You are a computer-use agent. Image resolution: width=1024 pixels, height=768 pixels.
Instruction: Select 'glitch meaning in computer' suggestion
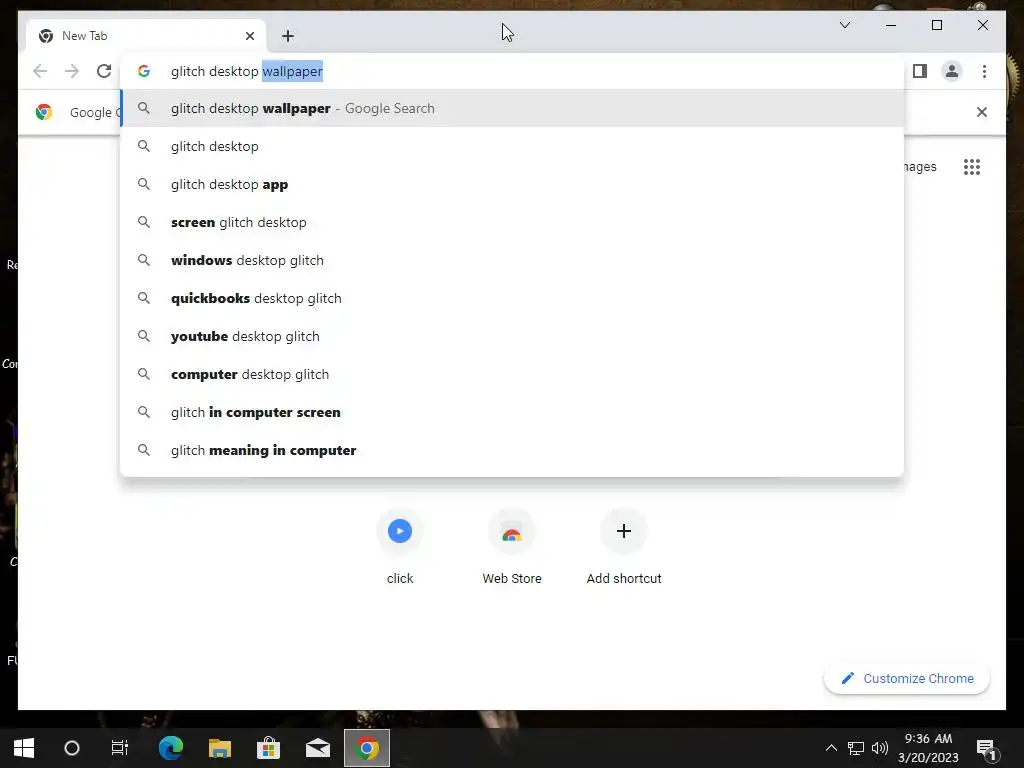click(513, 450)
